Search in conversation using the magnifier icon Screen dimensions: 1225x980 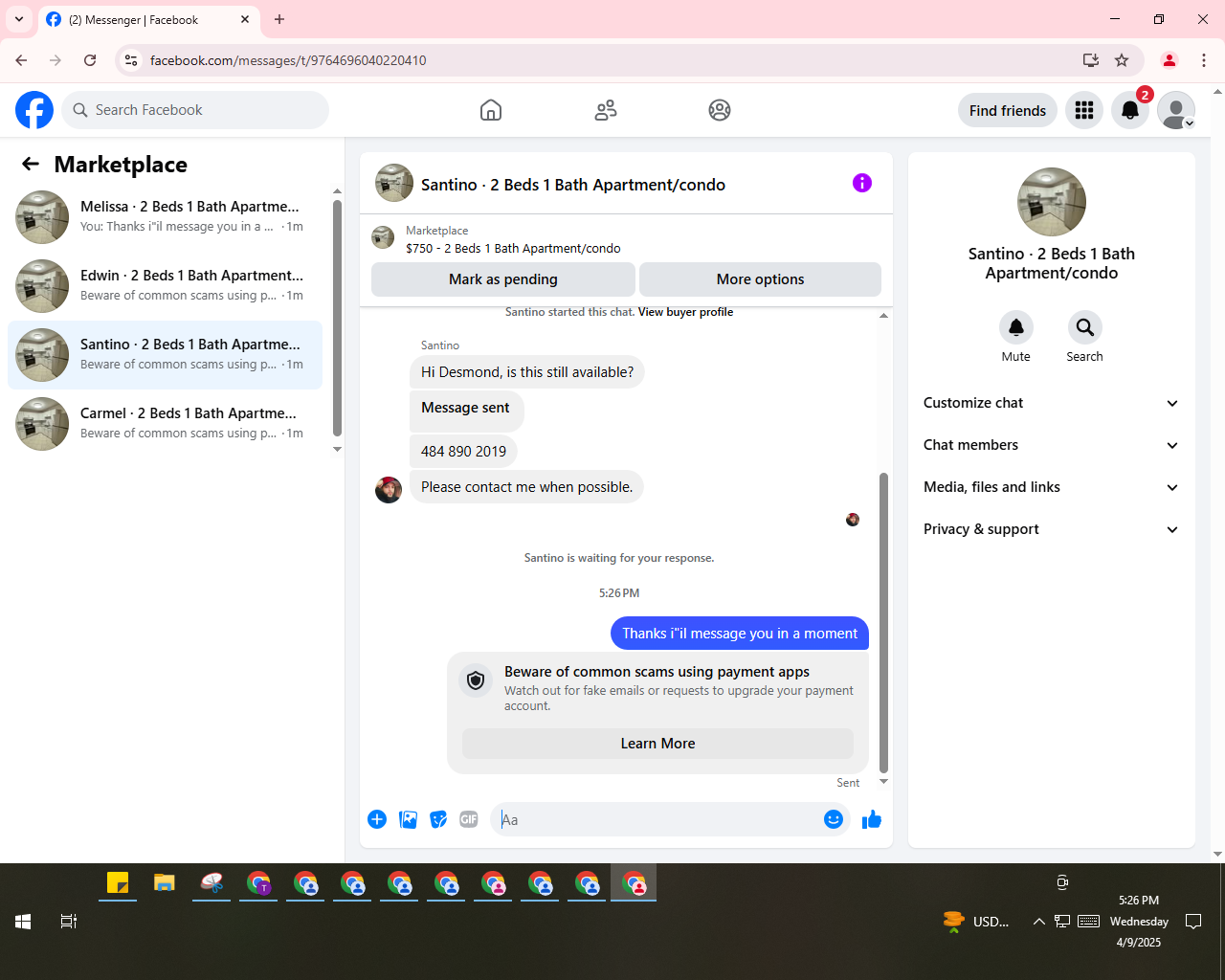coord(1085,327)
